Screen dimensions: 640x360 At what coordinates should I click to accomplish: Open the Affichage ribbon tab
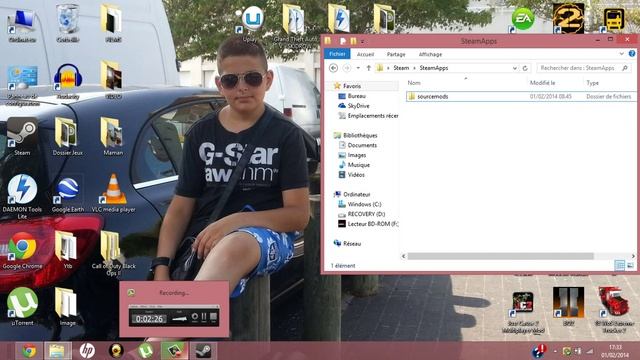(x=430, y=54)
